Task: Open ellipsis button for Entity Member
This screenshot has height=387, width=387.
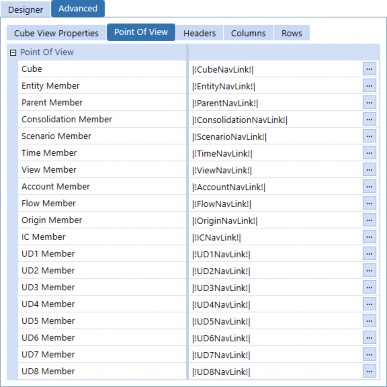Action: tap(369, 86)
